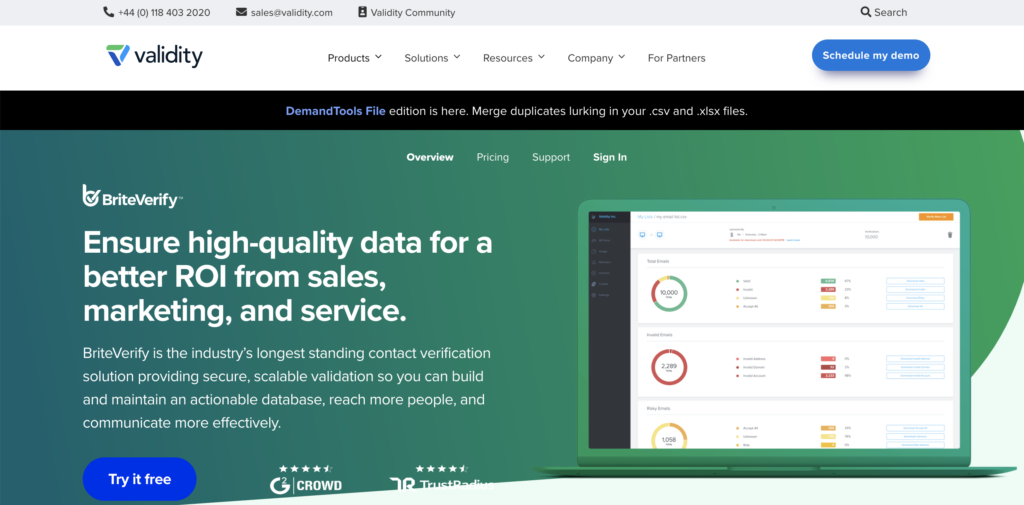Image resolution: width=1024 pixels, height=505 pixels.
Task: Go to the Validity logo homepage
Action: coord(154,56)
